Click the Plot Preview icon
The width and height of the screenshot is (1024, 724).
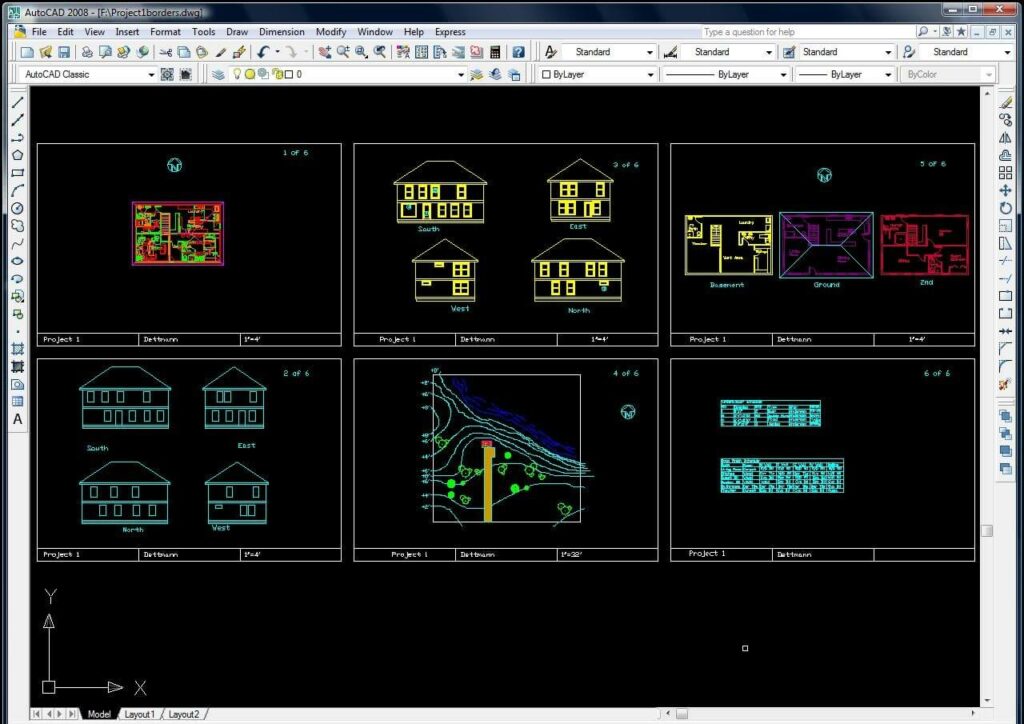pos(105,52)
